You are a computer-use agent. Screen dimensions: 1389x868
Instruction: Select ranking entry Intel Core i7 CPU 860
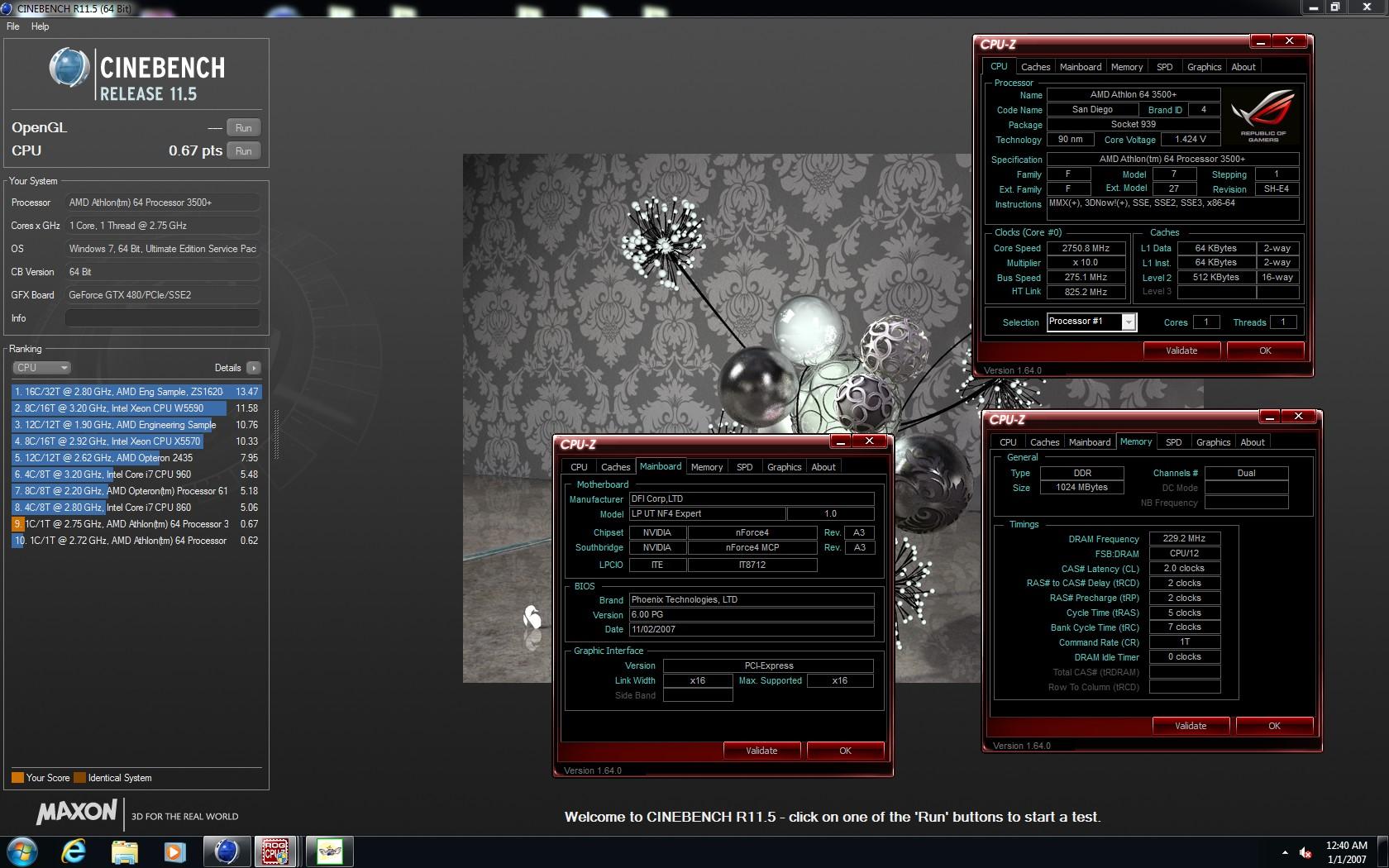click(136, 508)
